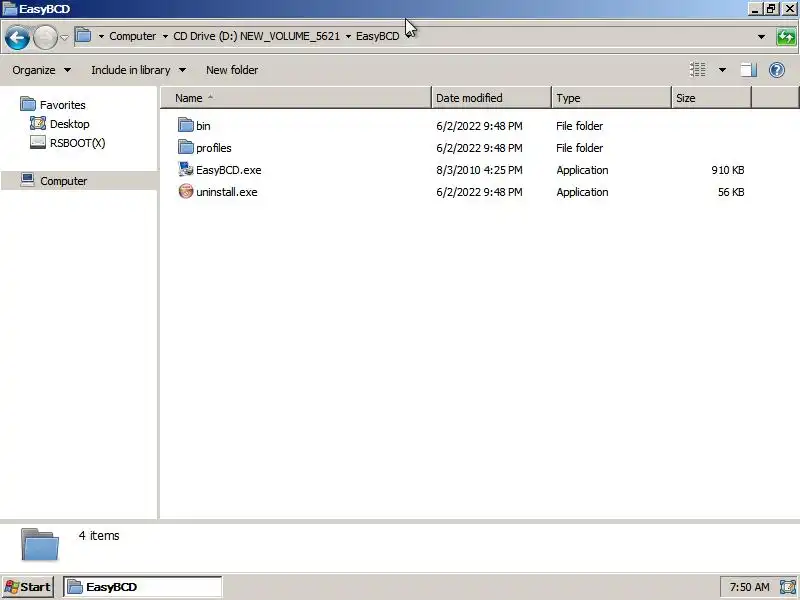Click the File folder type of bin

580,126
